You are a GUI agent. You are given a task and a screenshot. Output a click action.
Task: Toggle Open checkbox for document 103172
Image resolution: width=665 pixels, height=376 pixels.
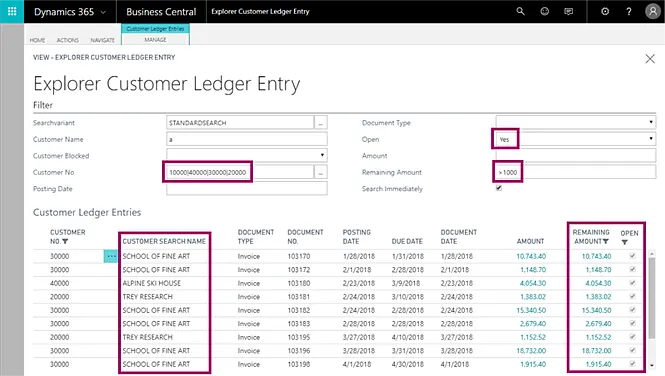click(632, 269)
